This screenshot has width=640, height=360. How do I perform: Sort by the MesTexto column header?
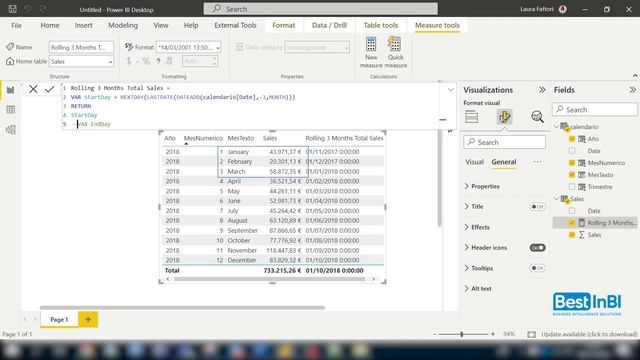(240, 138)
